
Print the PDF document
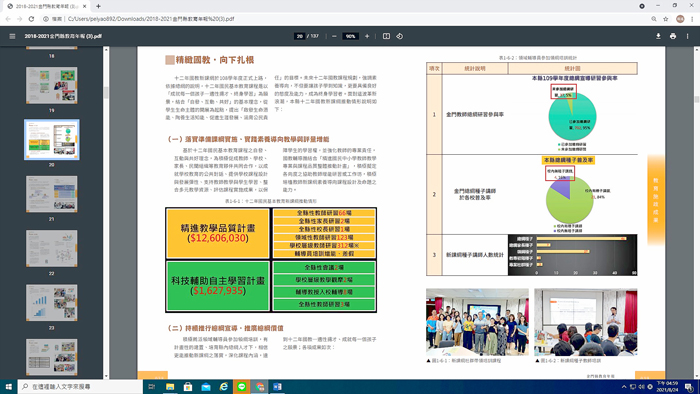pos(673,36)
